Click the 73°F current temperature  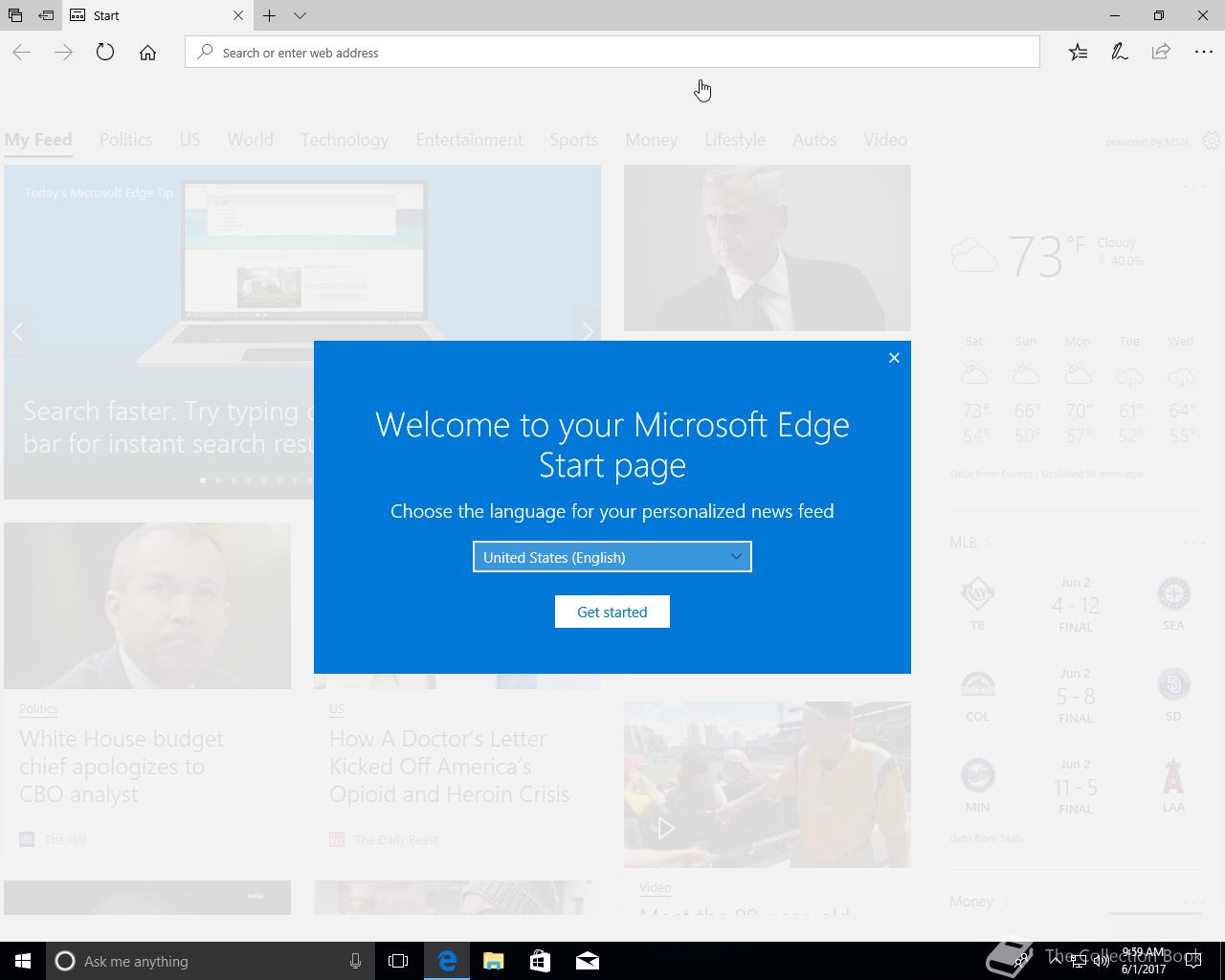pyautogui.click(x=1045, y=256)
